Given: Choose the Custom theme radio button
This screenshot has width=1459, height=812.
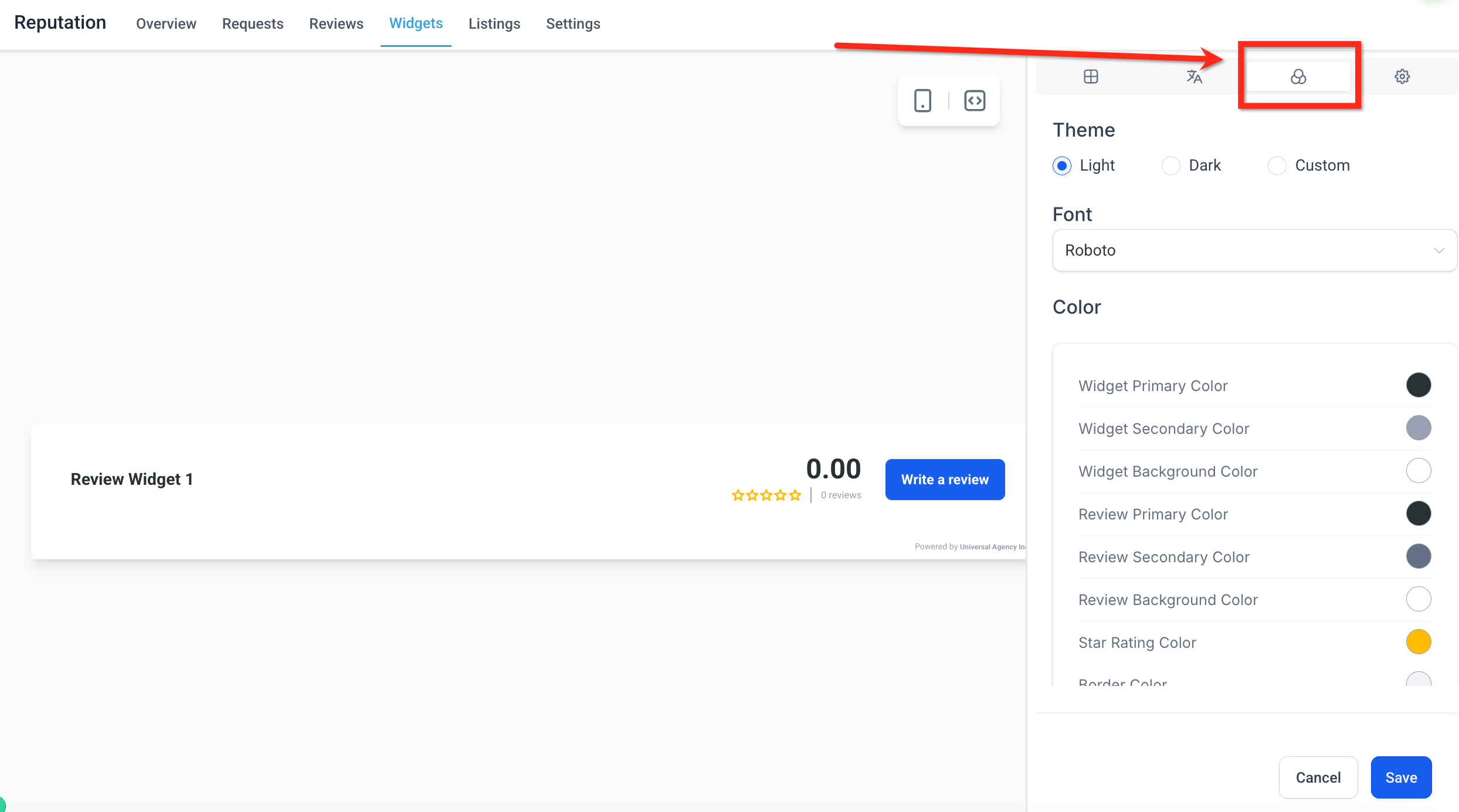Looking at the screenshot, I should coord(1277,166).
